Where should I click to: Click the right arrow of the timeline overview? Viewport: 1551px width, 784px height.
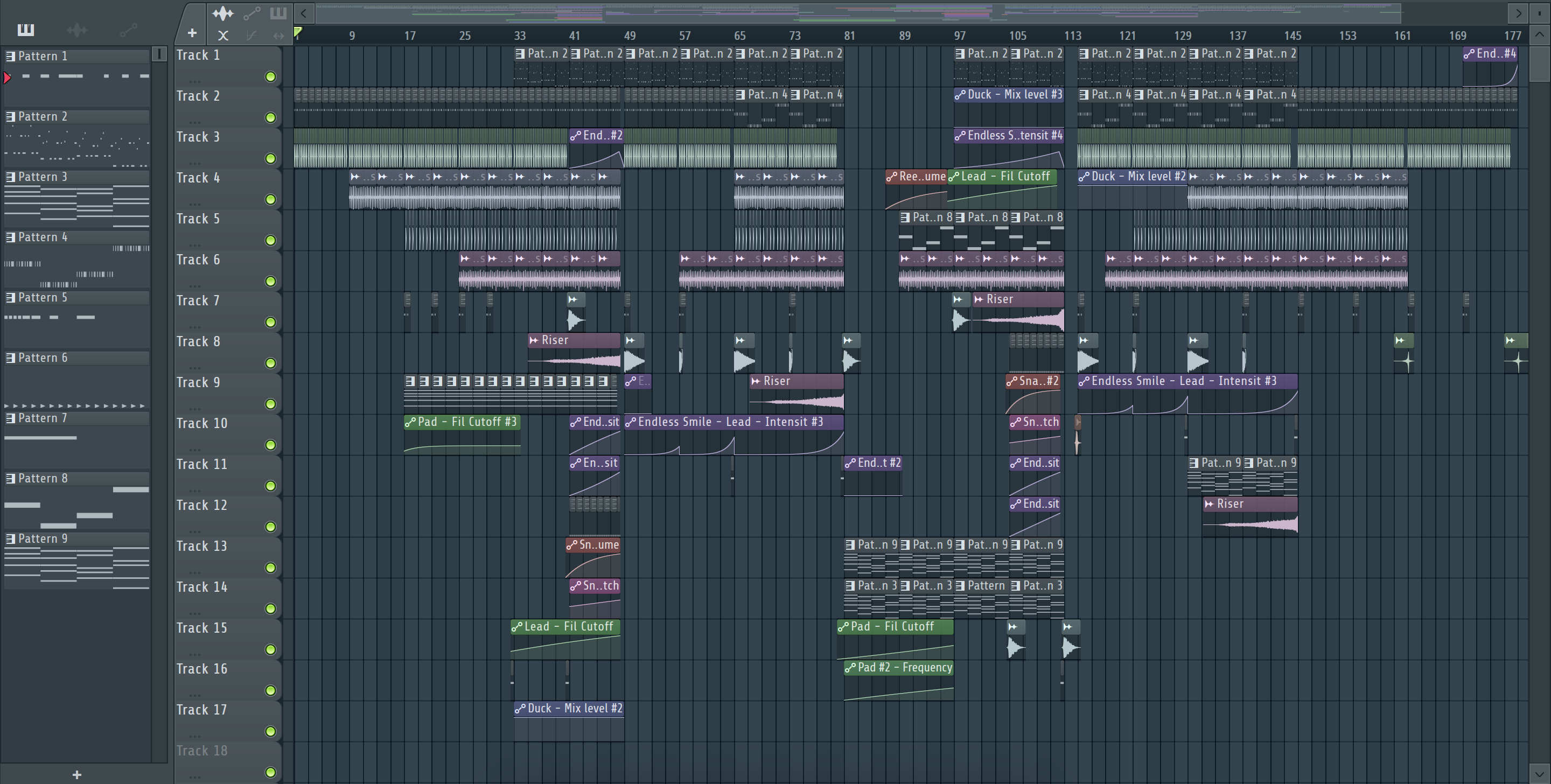click(1518, 12)
